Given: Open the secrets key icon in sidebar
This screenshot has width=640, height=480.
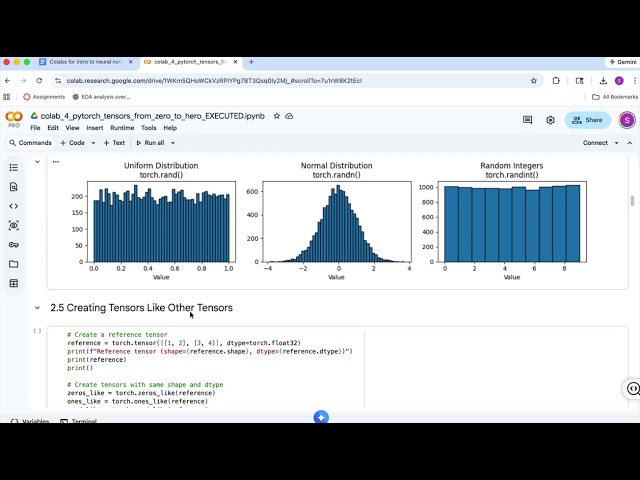Looking at the screenshot, I should pos(13,245).
